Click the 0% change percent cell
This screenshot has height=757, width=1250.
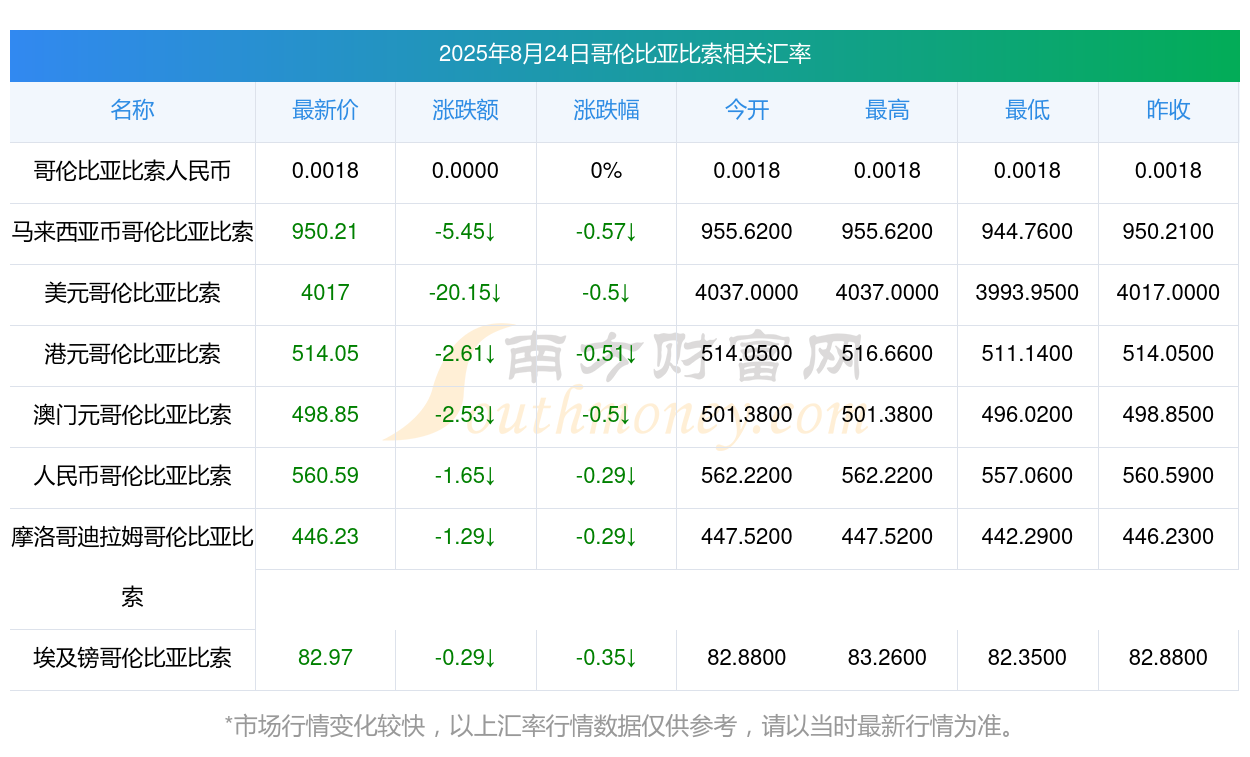[x=606, y=171]
